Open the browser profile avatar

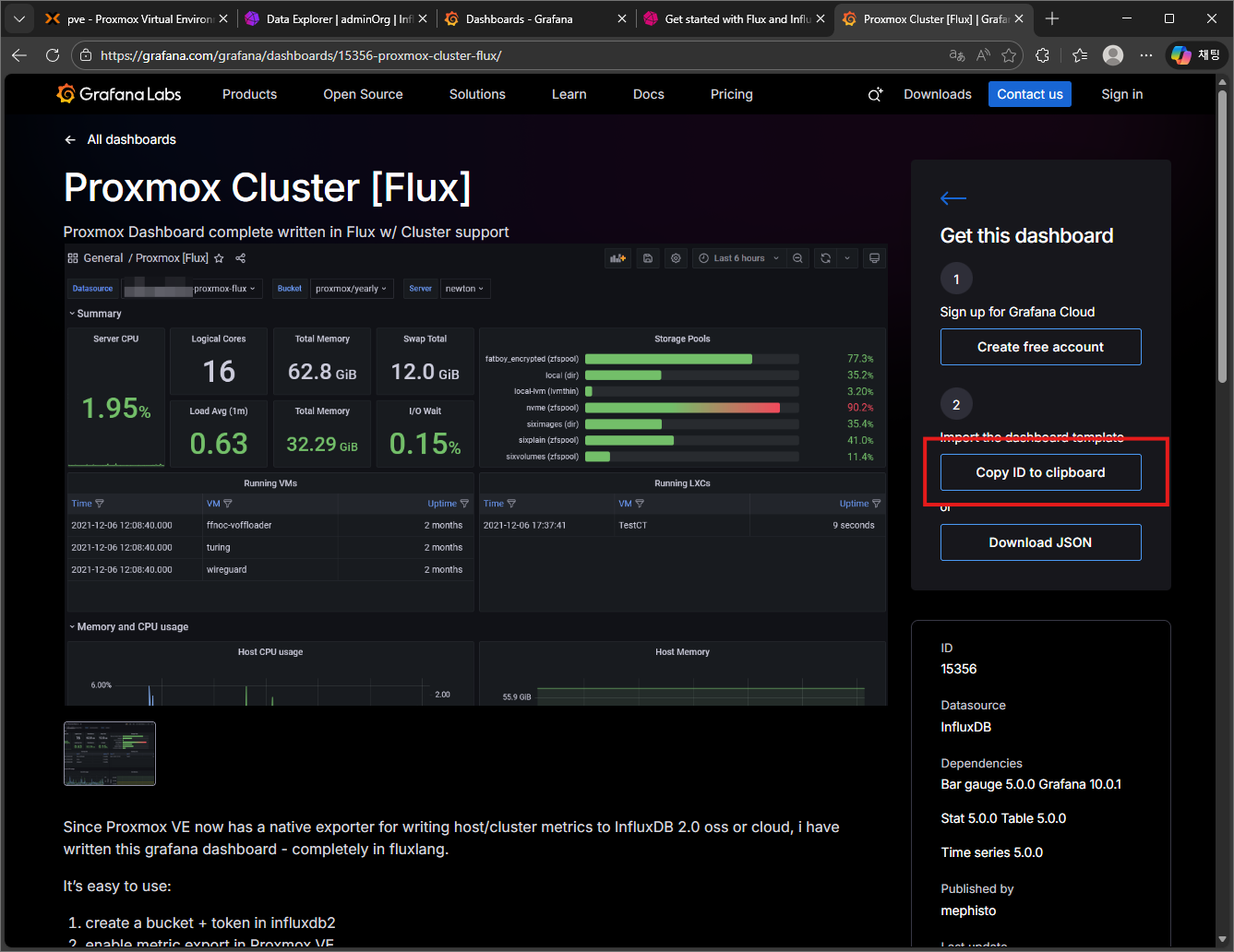(x=1113, y=55)
